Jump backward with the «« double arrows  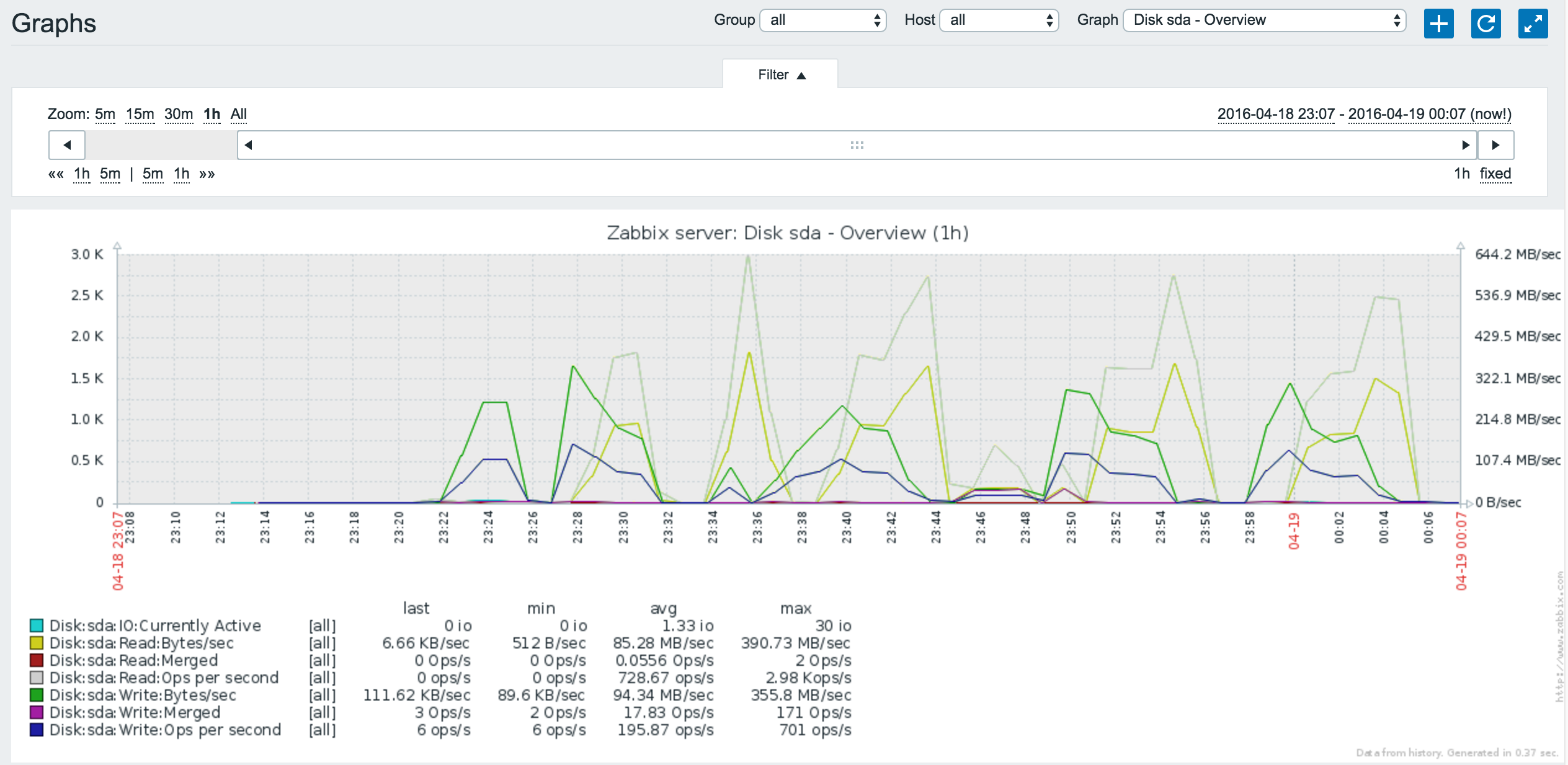56,174
